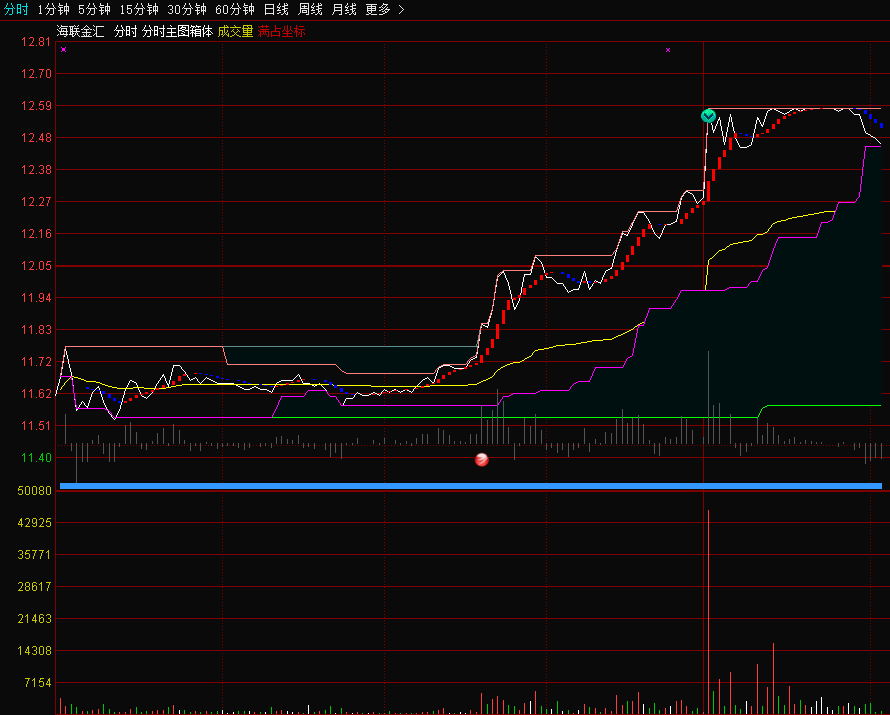Click the magenta x marker near 12.81 right side

pyautogui.click(x=668, y=50)
